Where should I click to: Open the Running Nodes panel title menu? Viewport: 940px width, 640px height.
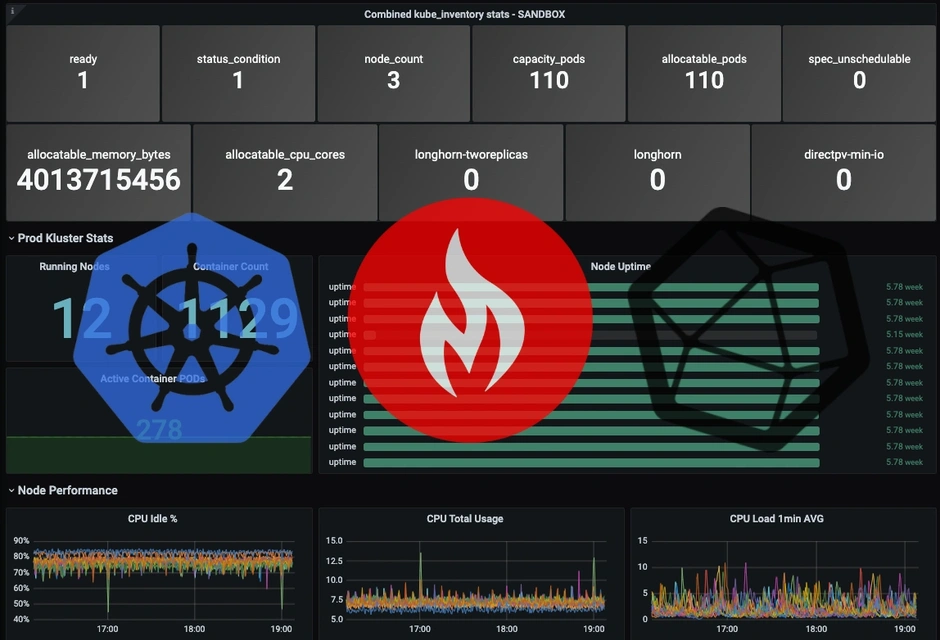(x=74, y=267)
